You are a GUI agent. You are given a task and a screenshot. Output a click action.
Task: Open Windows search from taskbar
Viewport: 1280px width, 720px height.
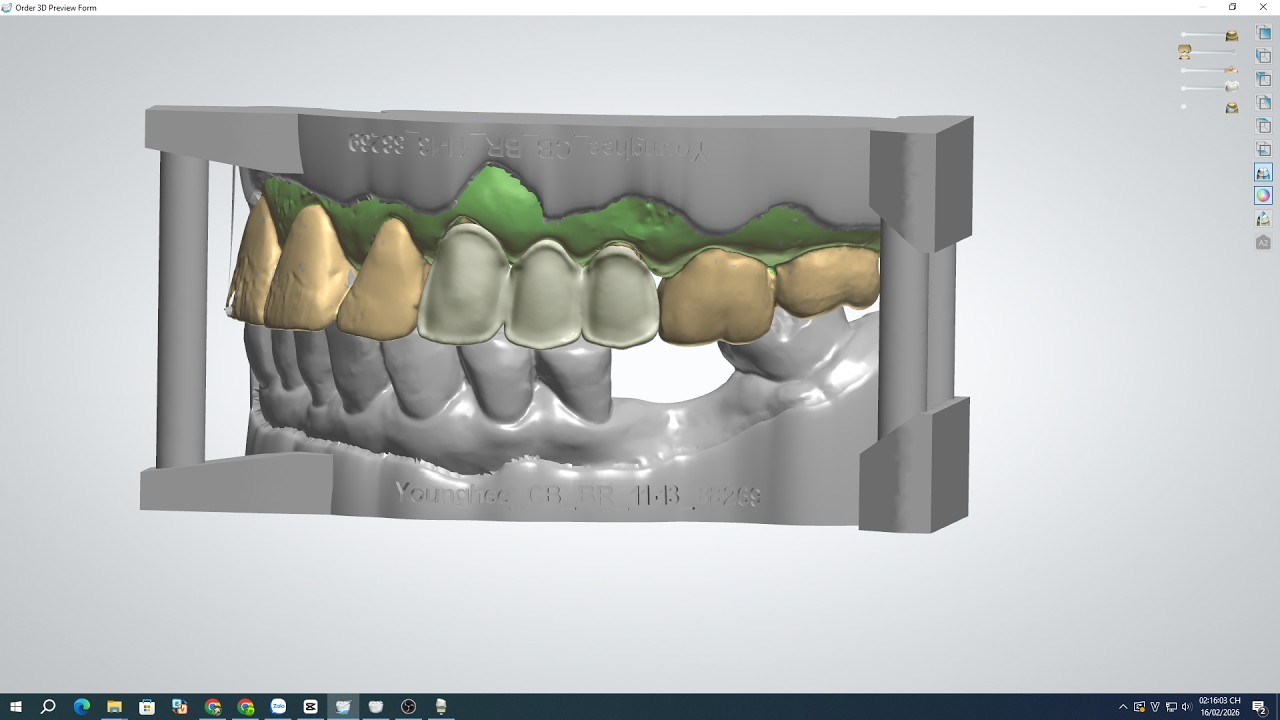[x=48, y=707]
